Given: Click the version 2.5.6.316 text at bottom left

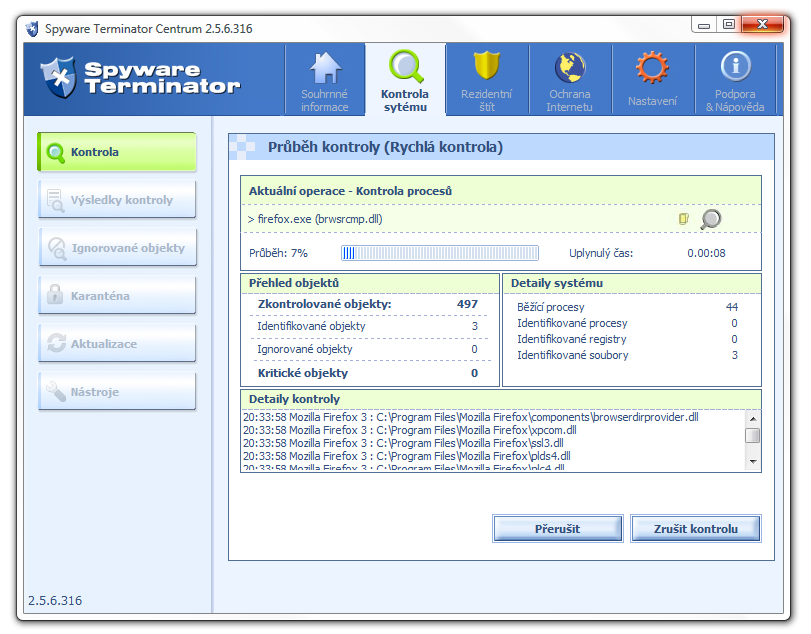Looking at the screenshot, I should click(55, 600).
